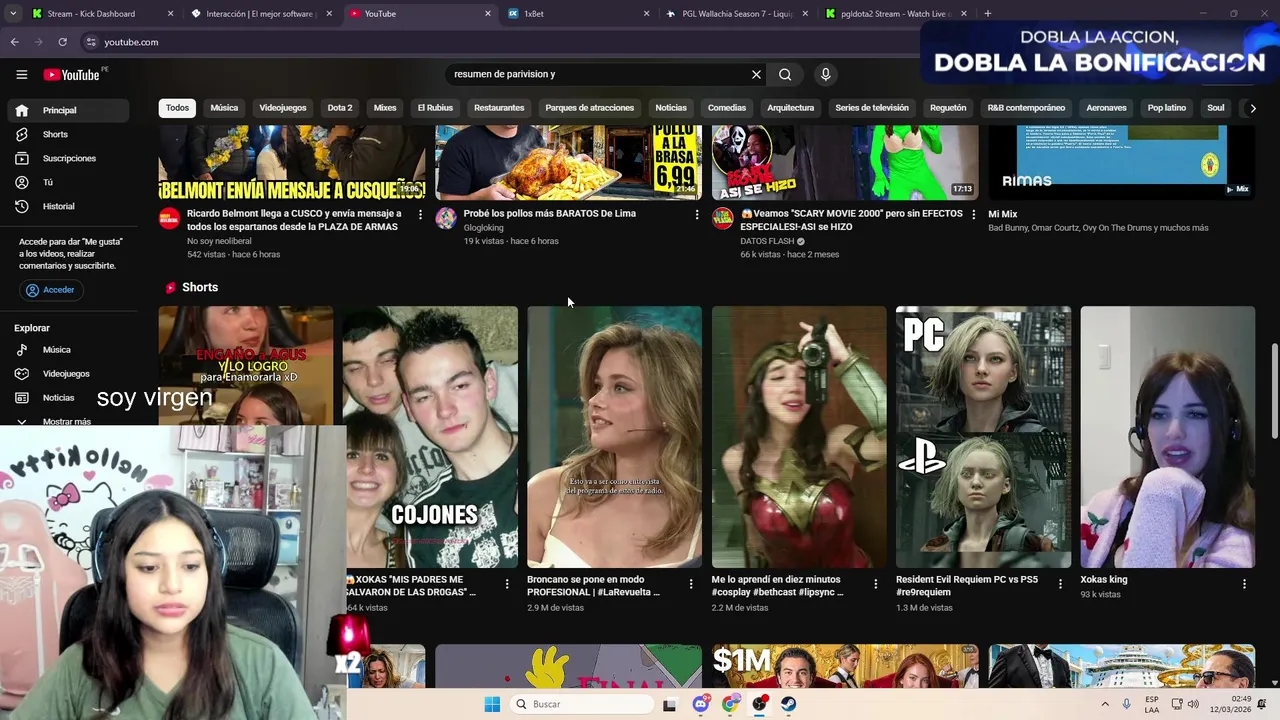Open site information icon in address bar
The height and width of the screenshot is (720, 1280).
pyautogui.click(x=91, y=42)
